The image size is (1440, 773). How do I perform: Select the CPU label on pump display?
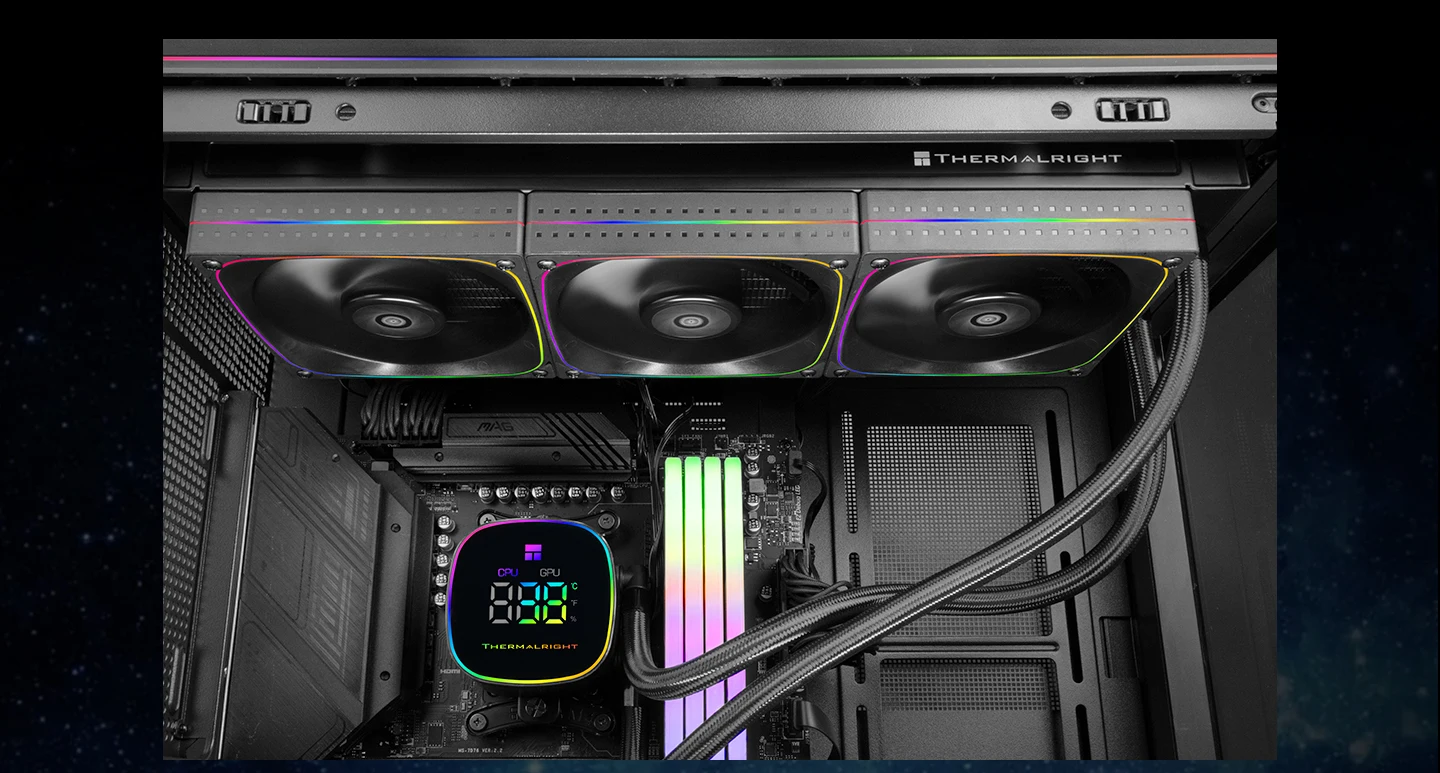[x=509, y=573]
